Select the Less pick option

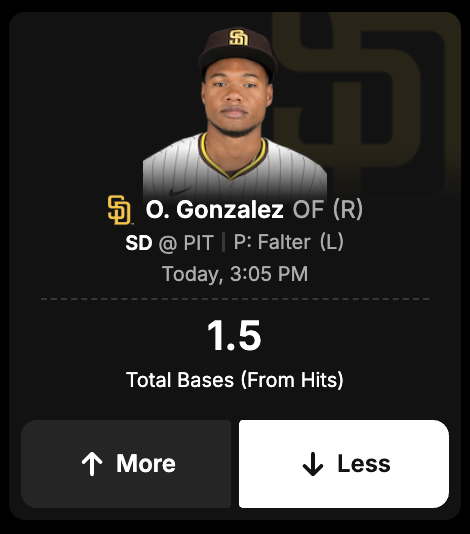[x=344, y=464]
